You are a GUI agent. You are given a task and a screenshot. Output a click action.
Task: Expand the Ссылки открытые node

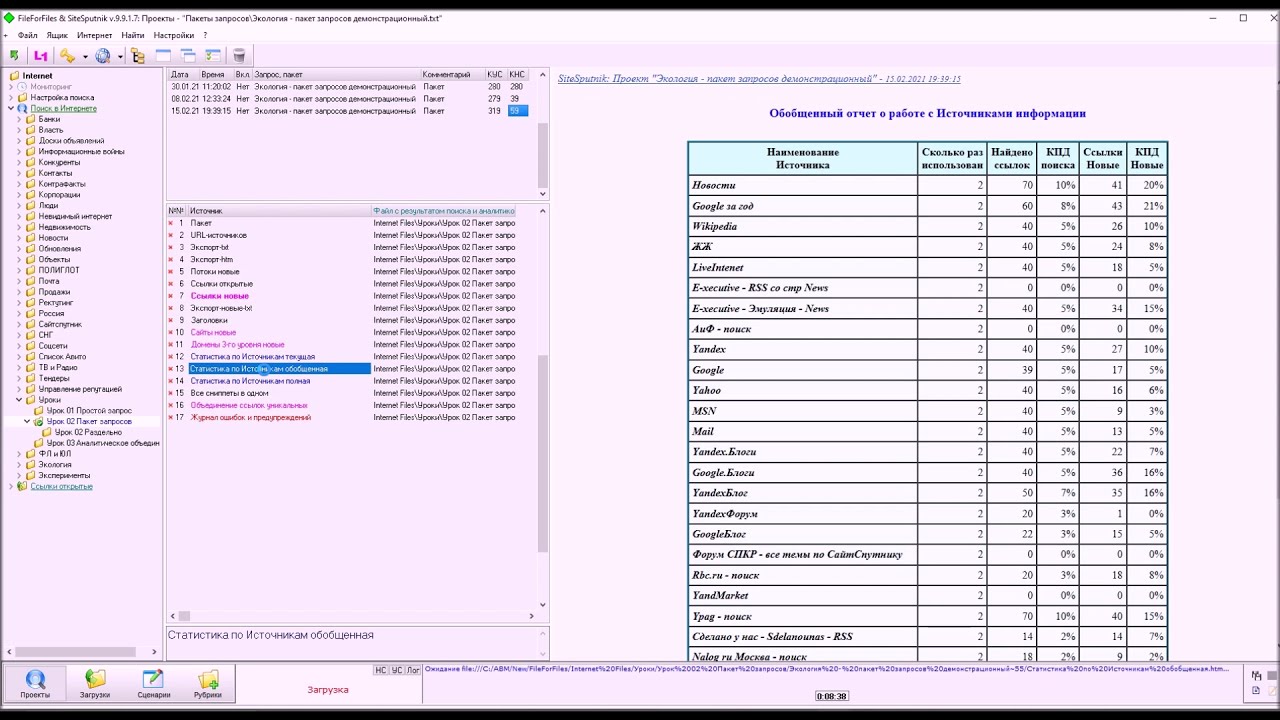pos(11,487)
